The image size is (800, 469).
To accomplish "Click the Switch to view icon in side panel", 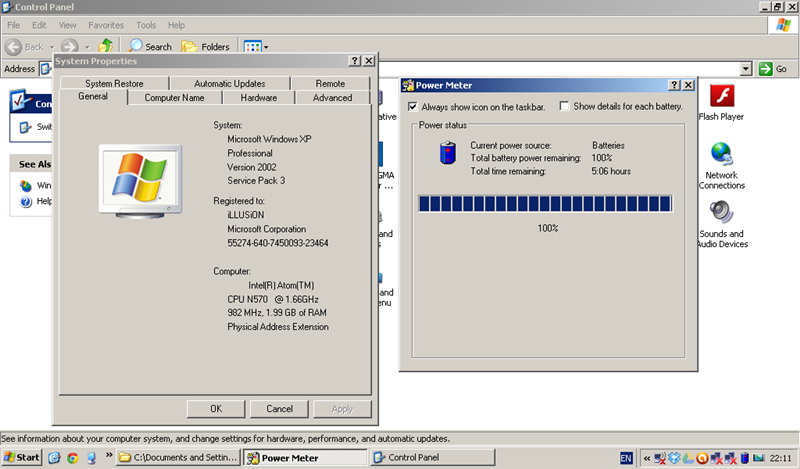I will pos(25,127).
